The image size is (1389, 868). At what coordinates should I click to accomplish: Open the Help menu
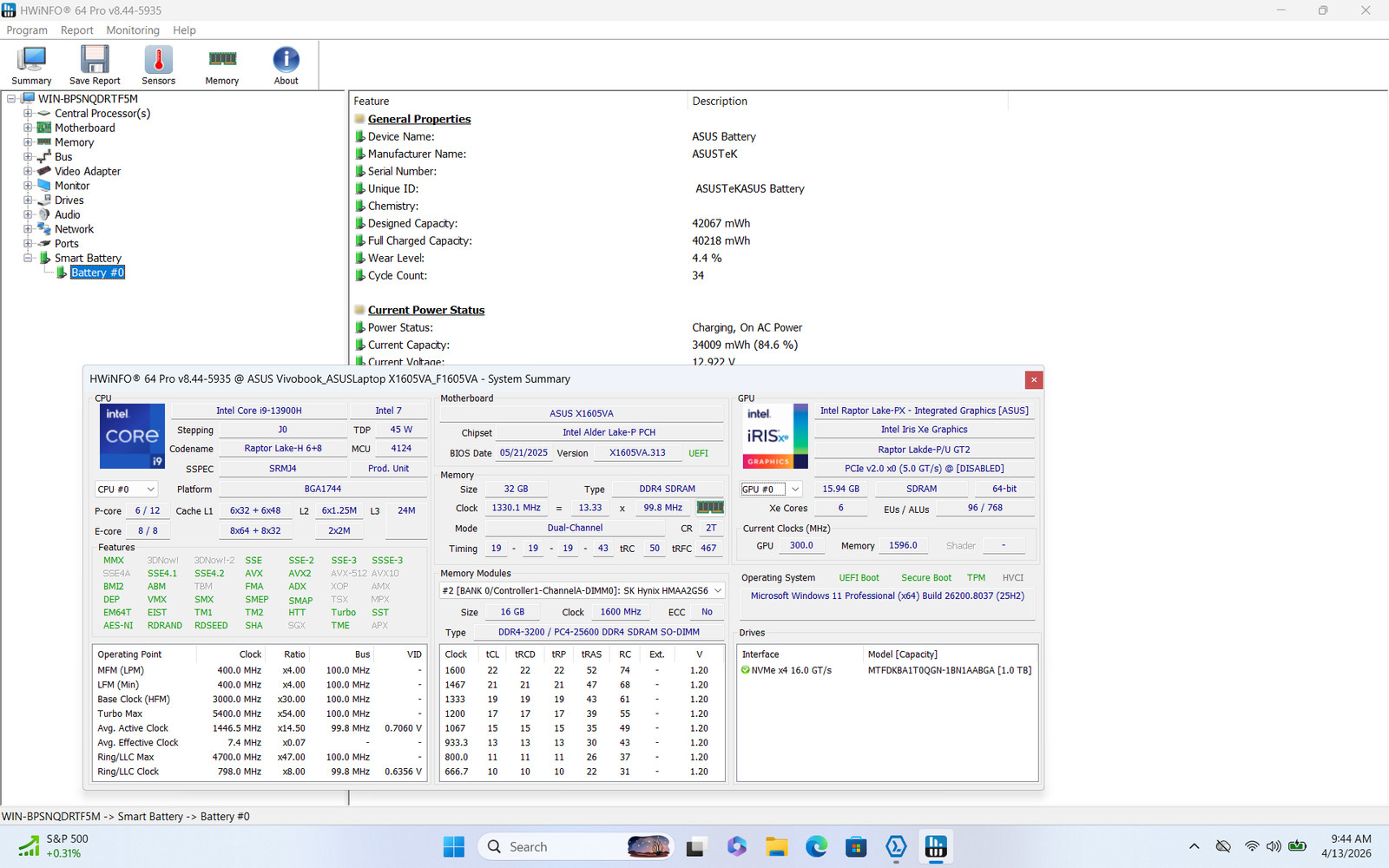(184, 30)
